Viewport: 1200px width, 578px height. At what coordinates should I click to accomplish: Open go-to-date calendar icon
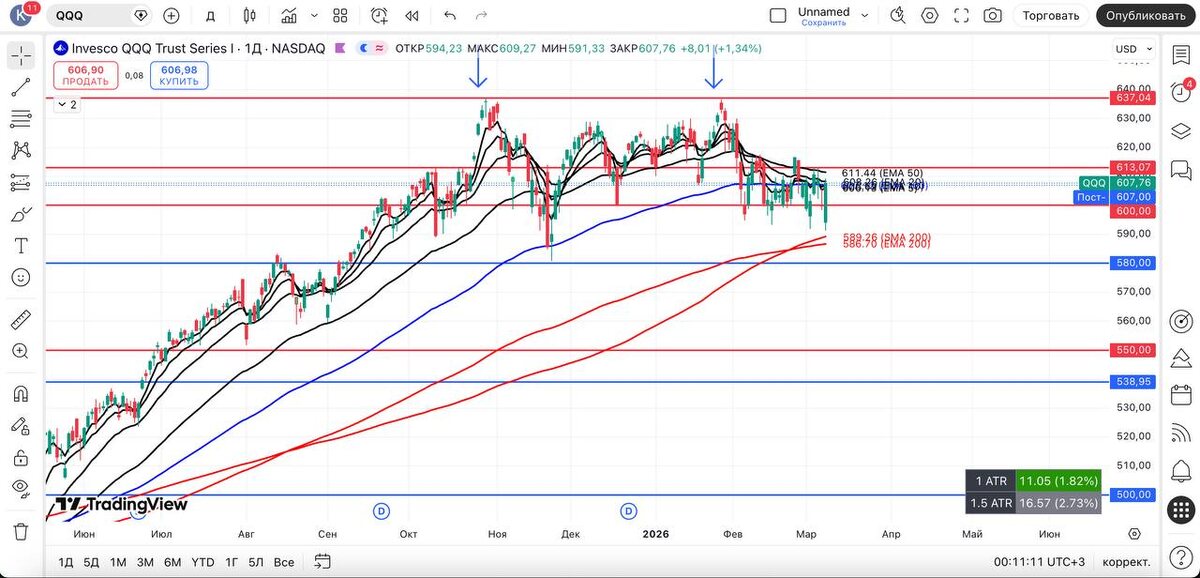[324, 562]
